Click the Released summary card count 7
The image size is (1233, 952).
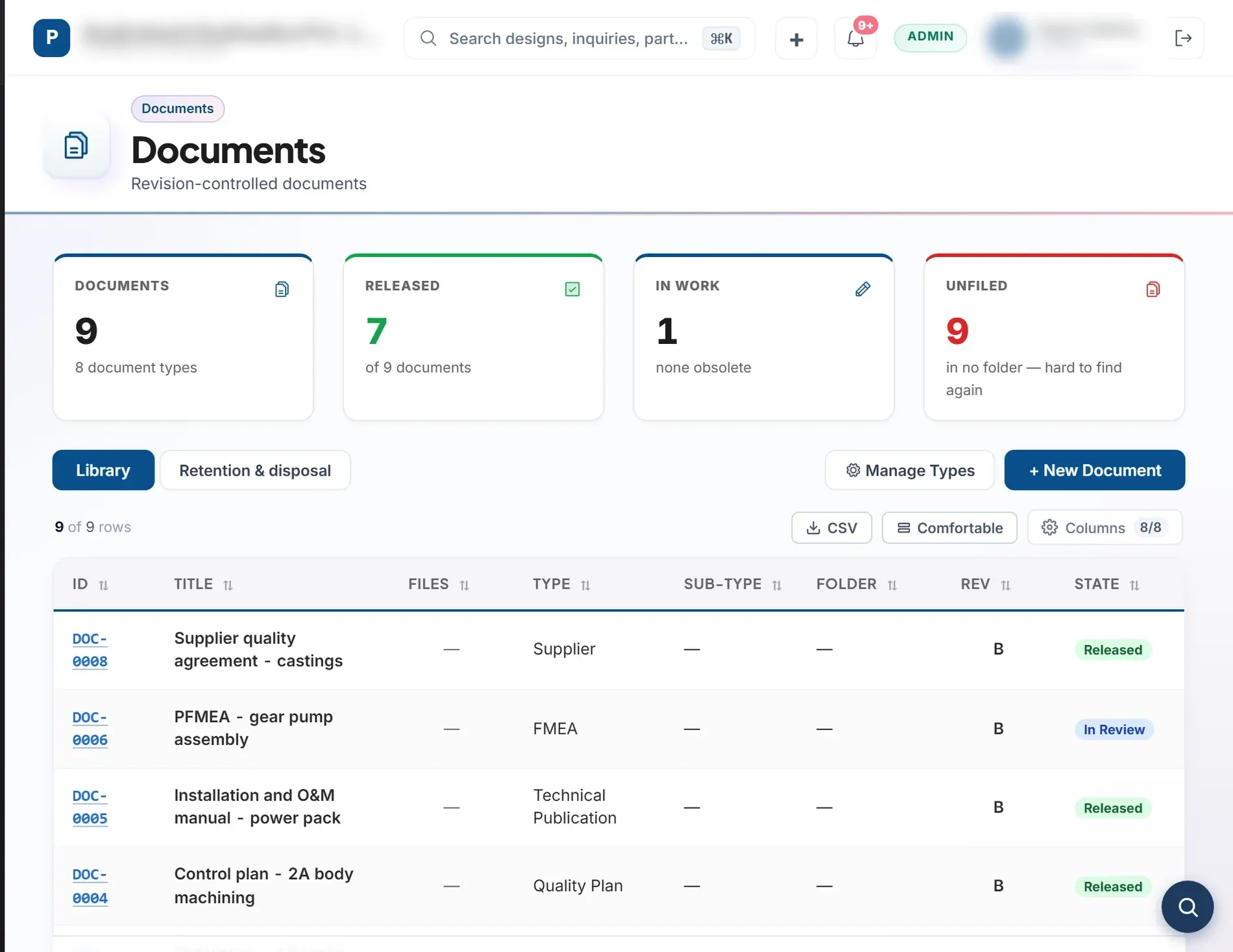click(x=376, y=331)
